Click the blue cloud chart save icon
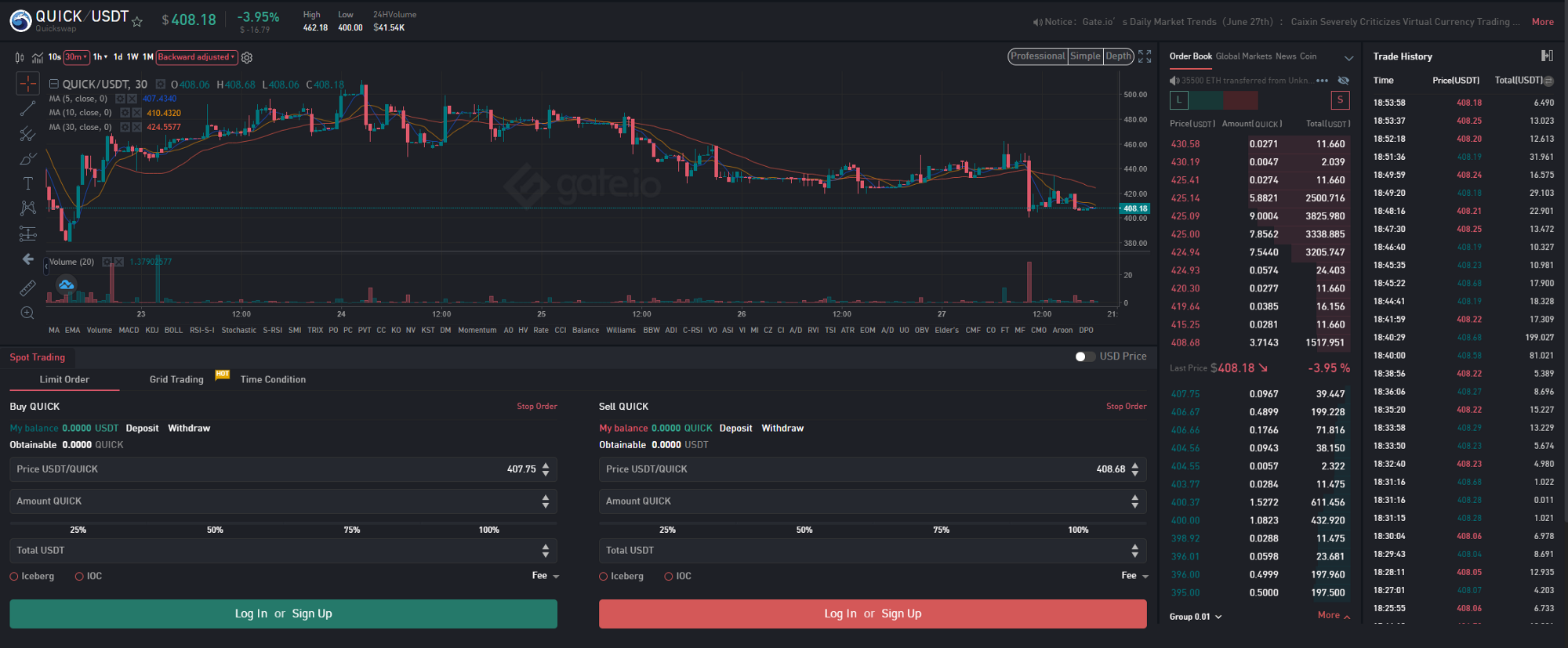Screen dimensions: 1568x648 click(66, 285)
